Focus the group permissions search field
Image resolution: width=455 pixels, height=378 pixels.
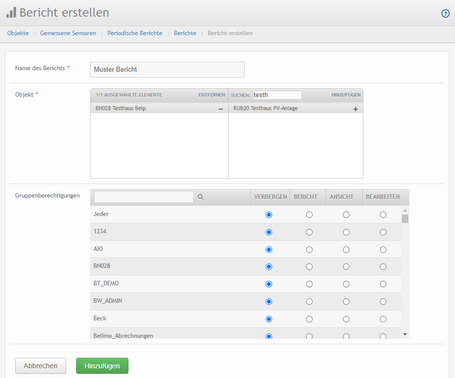click(x=144, y=197)
